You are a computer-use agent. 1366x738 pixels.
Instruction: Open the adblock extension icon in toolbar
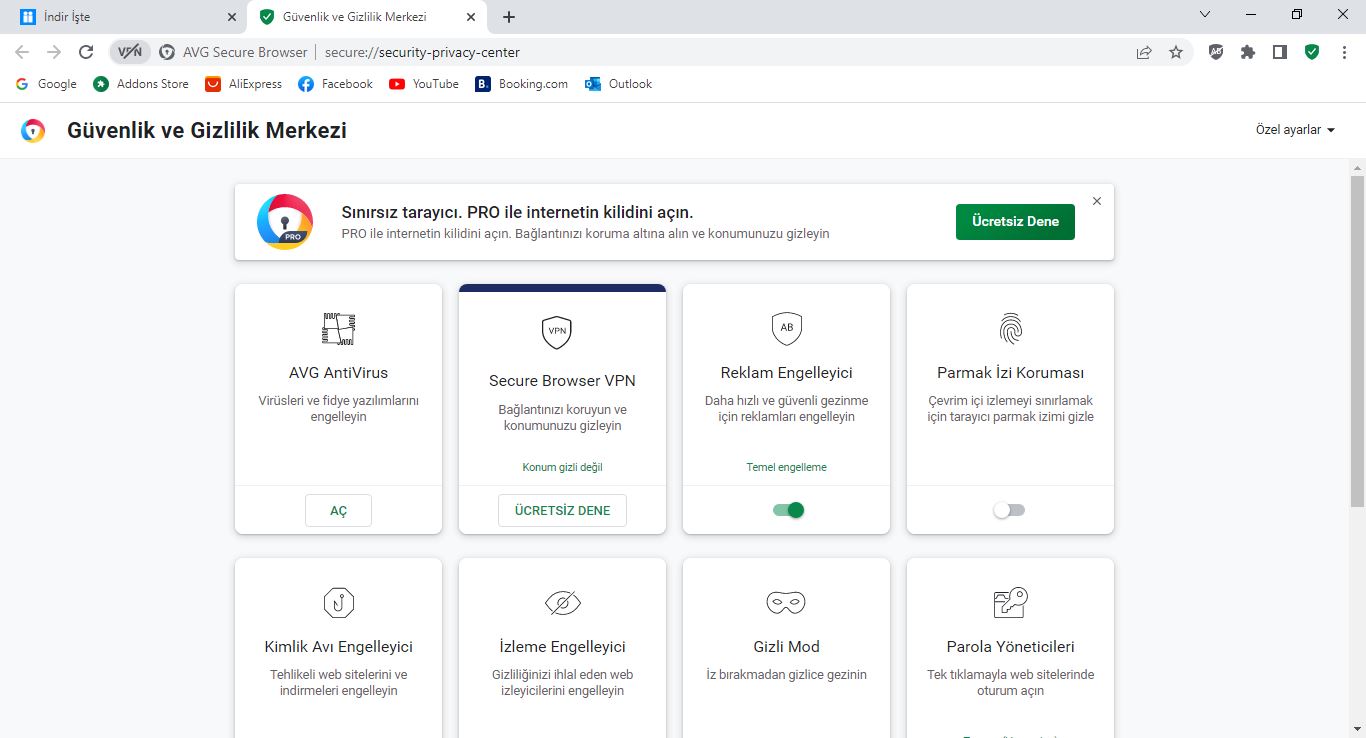pyautogui.click(x=1216, y=52)
